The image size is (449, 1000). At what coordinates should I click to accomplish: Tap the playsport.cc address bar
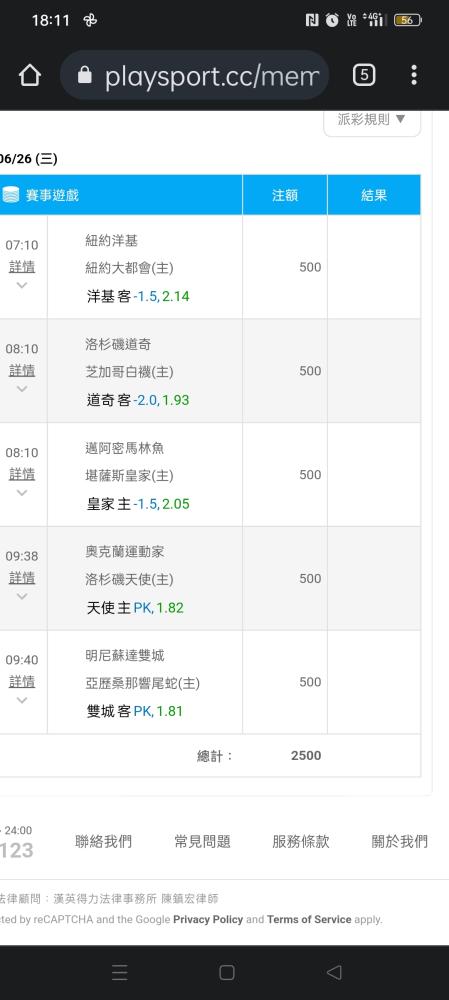tap(195, 75)
